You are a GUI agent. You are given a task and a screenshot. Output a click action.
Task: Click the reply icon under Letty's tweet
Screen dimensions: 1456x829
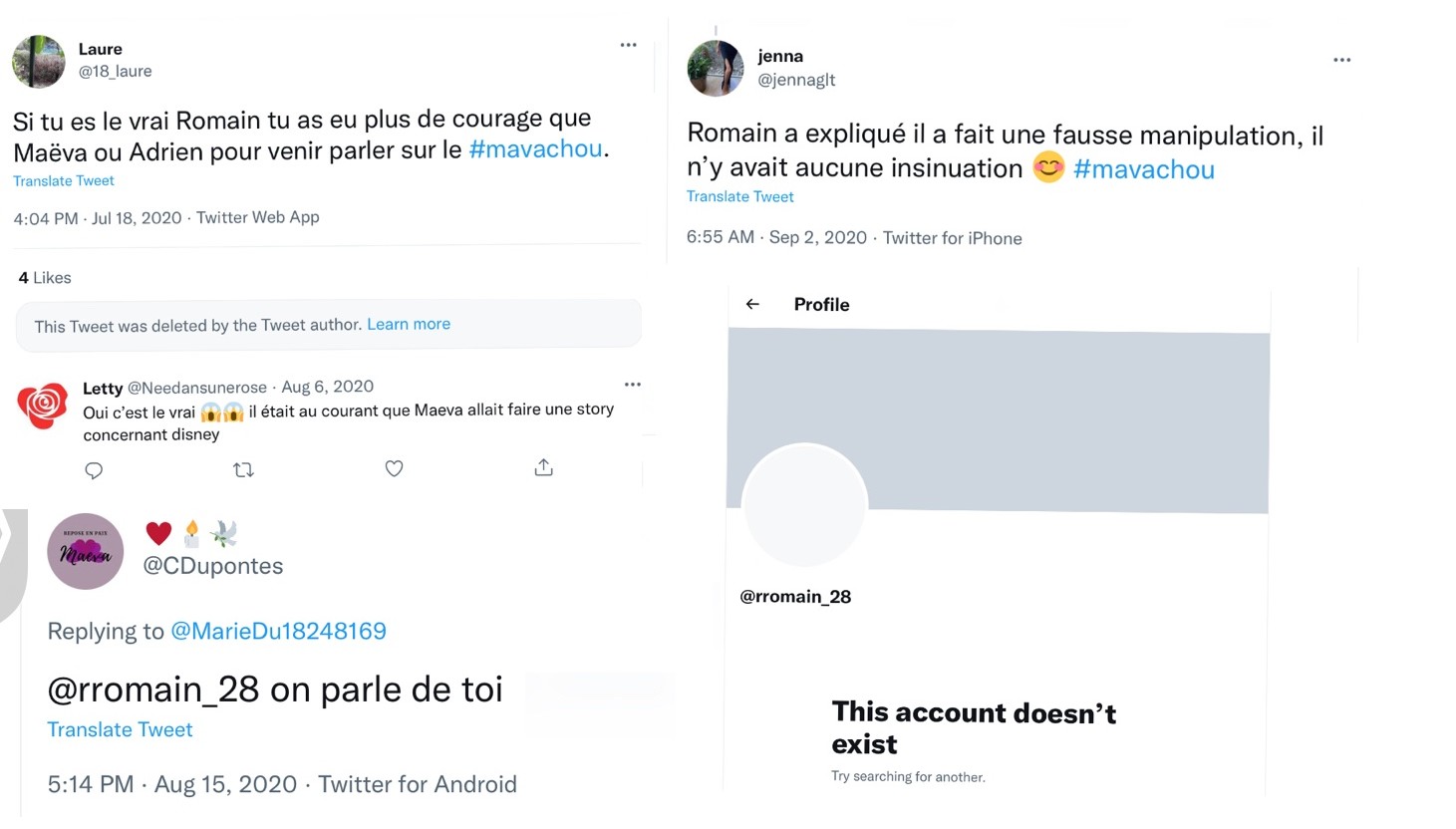(94, 470)
